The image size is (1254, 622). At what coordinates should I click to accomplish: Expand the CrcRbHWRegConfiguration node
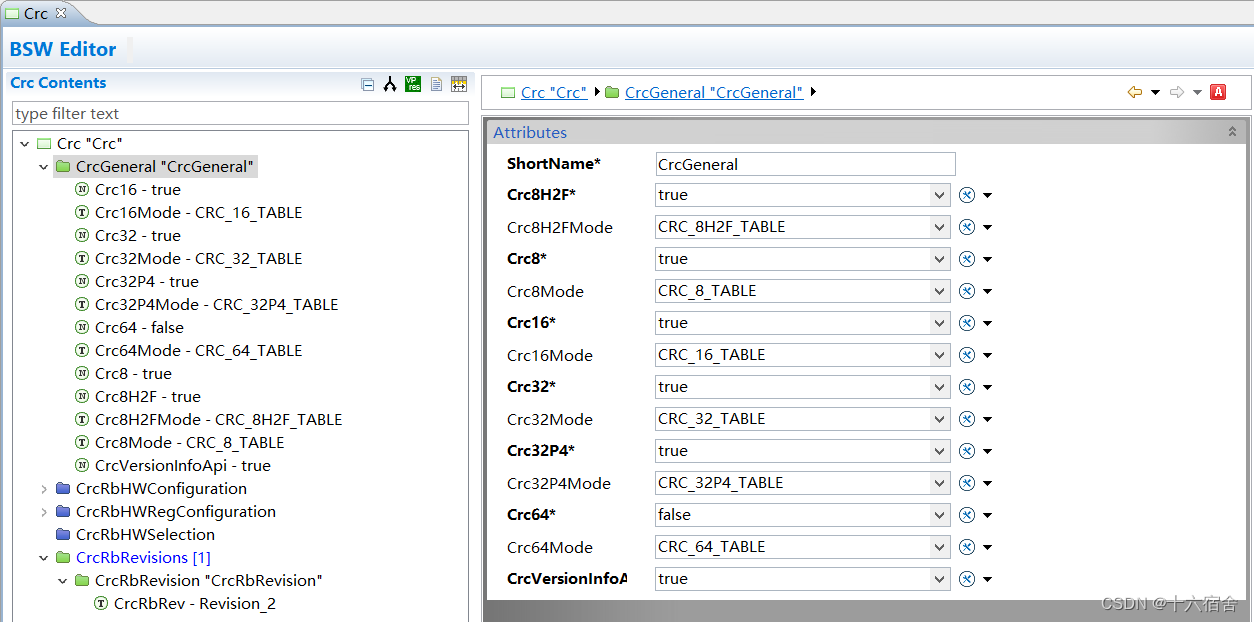(x=44, y=512)
